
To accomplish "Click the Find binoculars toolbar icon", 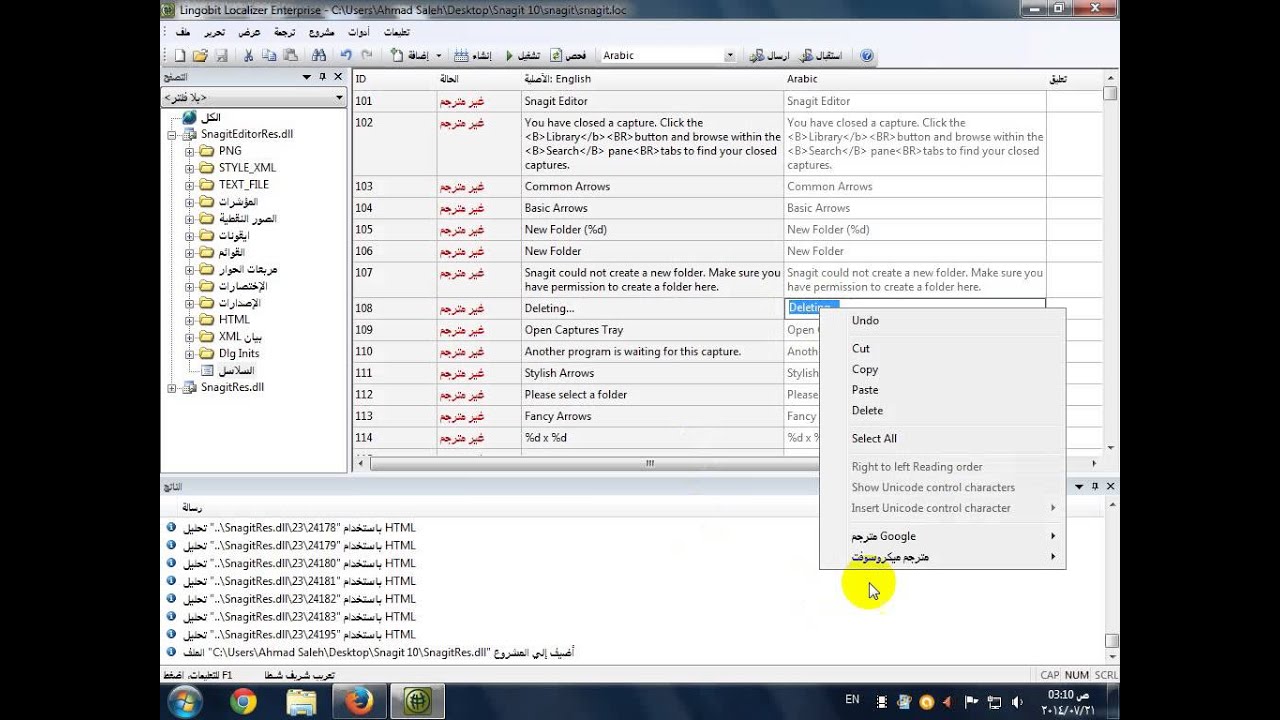I will pyautogui.click(x=319, y=56).
